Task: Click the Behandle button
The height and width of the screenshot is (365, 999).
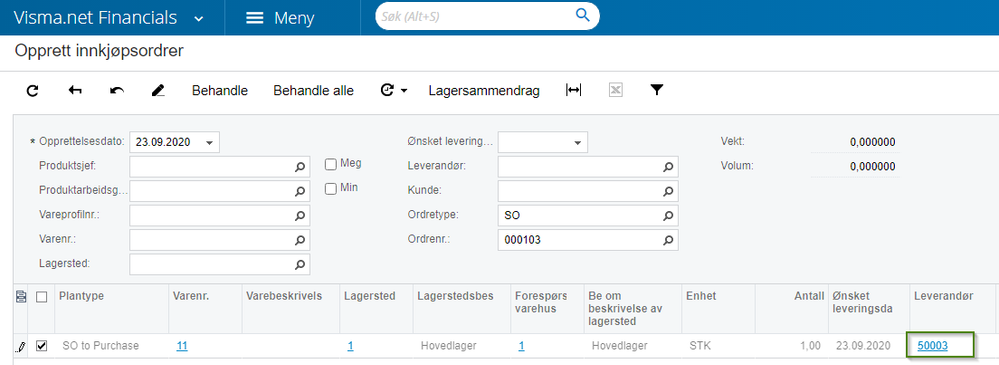Action: point(220,91)
